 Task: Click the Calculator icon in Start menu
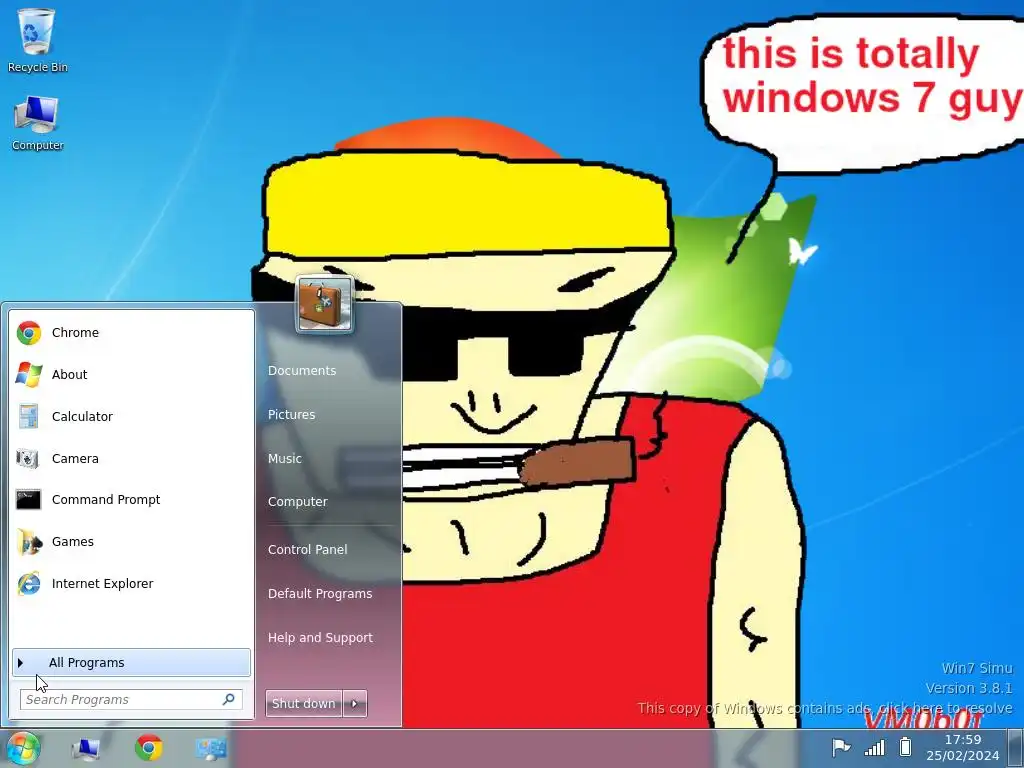click(x=28, y=417)
